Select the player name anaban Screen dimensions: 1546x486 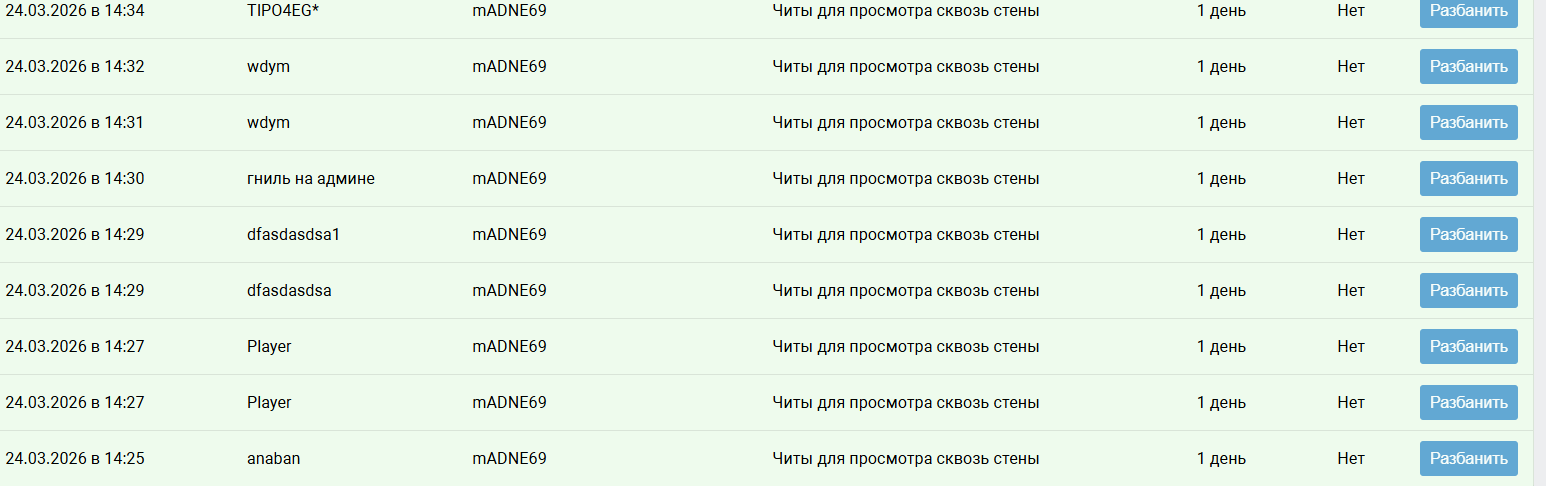(x=273, y=459)
